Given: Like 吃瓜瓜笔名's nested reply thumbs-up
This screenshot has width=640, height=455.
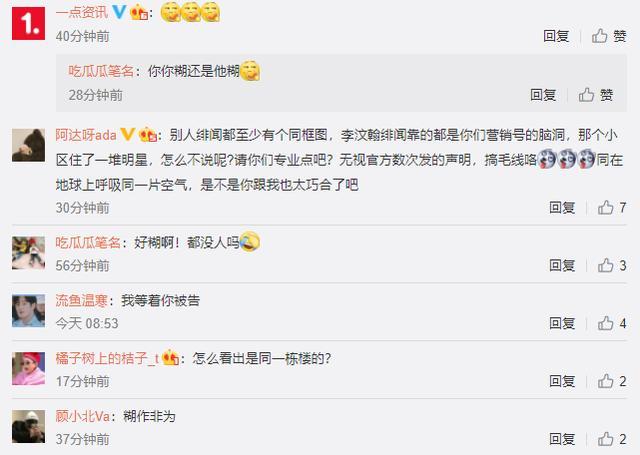Looking at the screenshot, I should (x=596, y=95).
